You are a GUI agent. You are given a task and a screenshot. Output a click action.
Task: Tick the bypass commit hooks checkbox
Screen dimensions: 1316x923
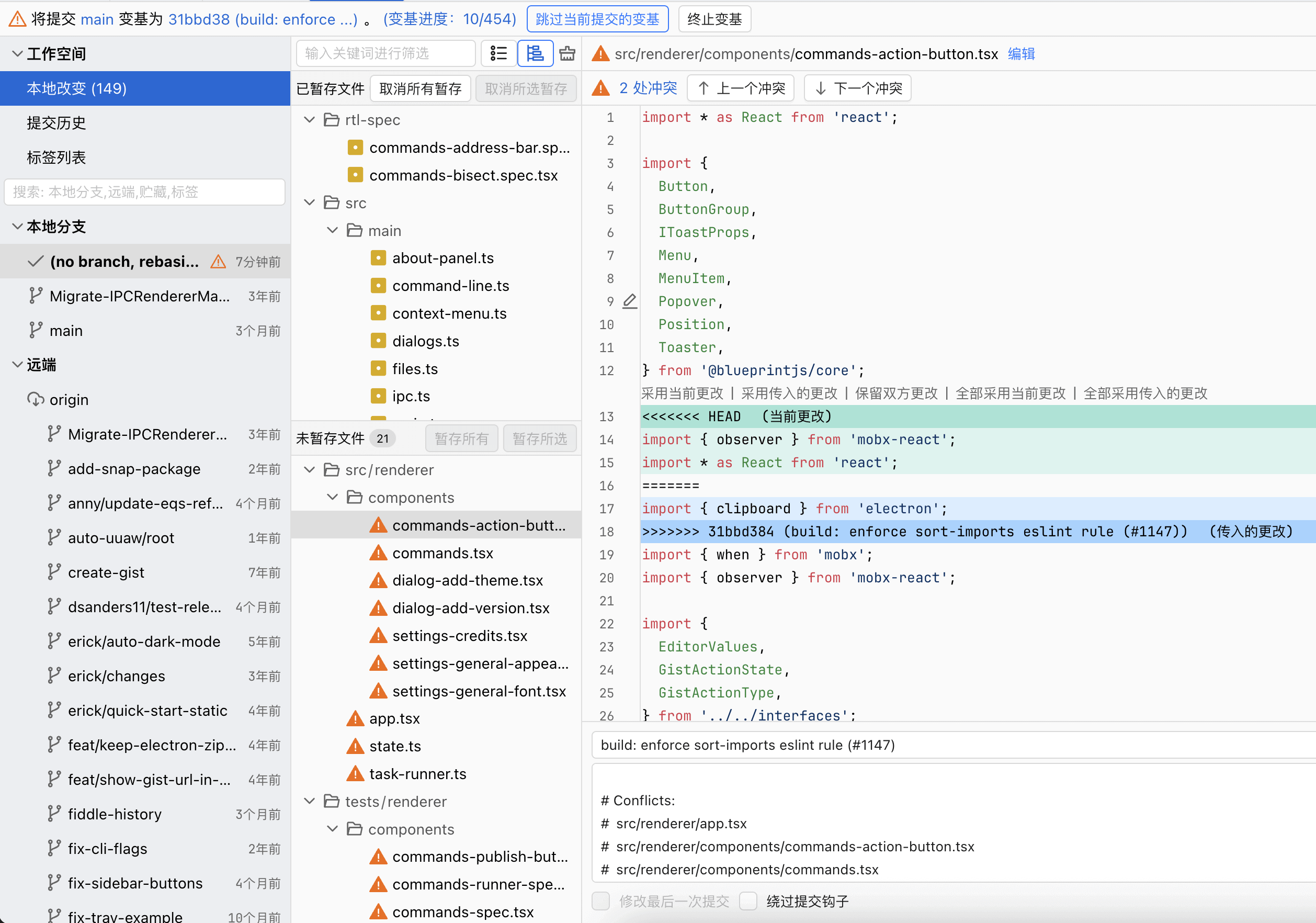748,901
